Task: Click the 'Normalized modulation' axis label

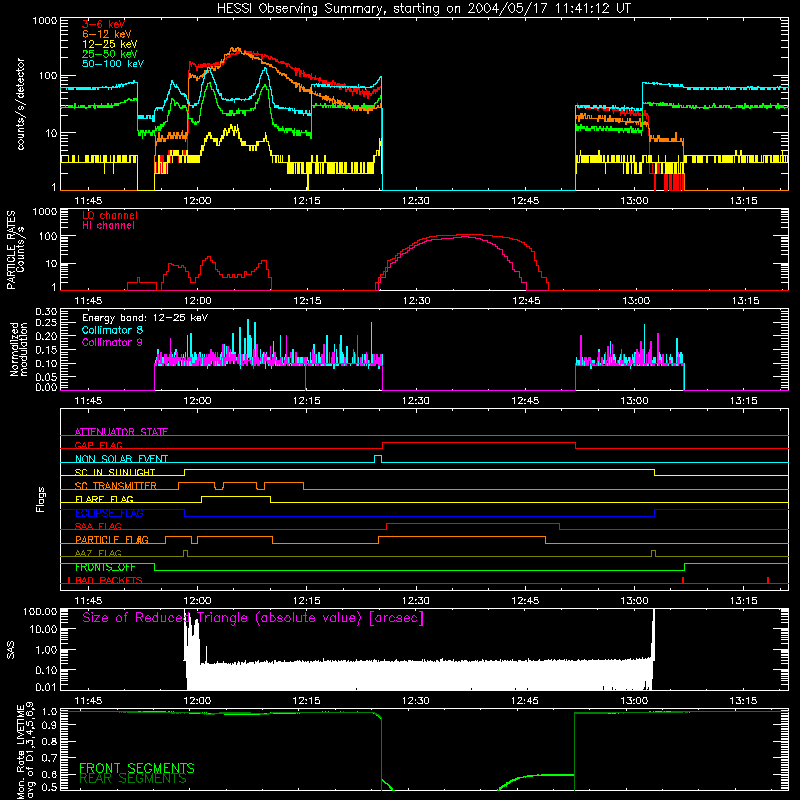Action: (19, 349)
